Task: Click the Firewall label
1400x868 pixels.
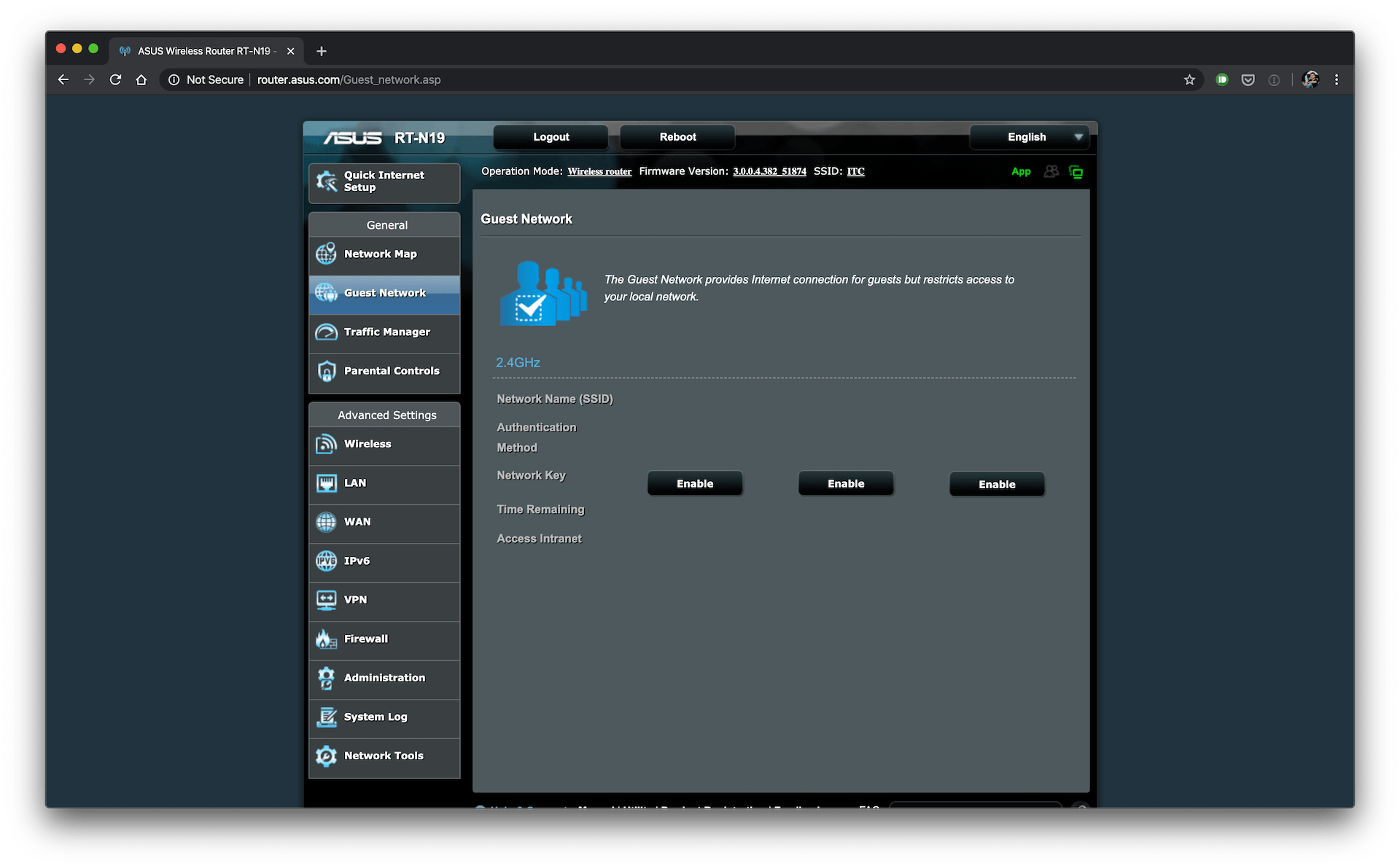Action: (x=366, y=639)
